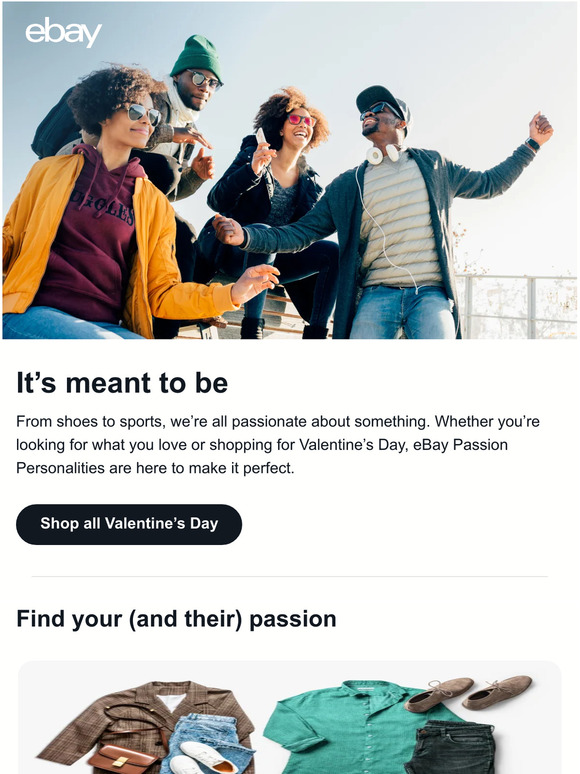Screen dimensions: 580x774
Task: Click the eBay Passion Personalities paragraph text
Action: [x=278, y=445]
